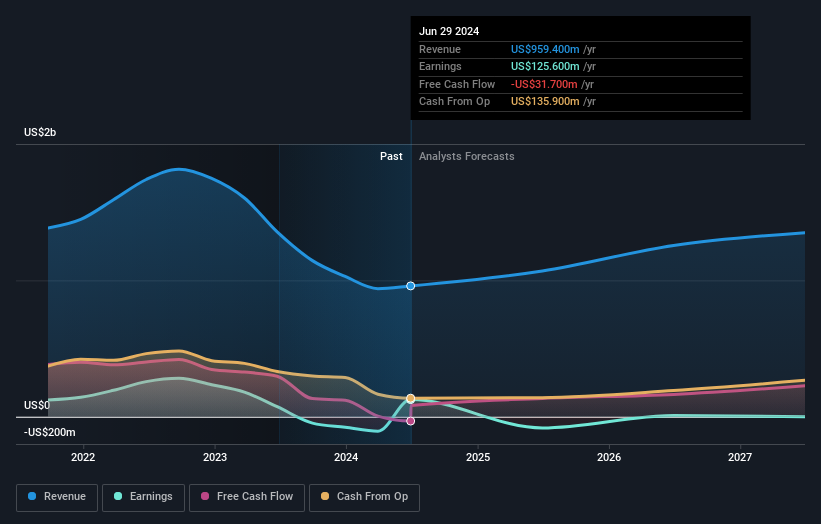Click the US$135.900m cash from op value

coord(545,102)
